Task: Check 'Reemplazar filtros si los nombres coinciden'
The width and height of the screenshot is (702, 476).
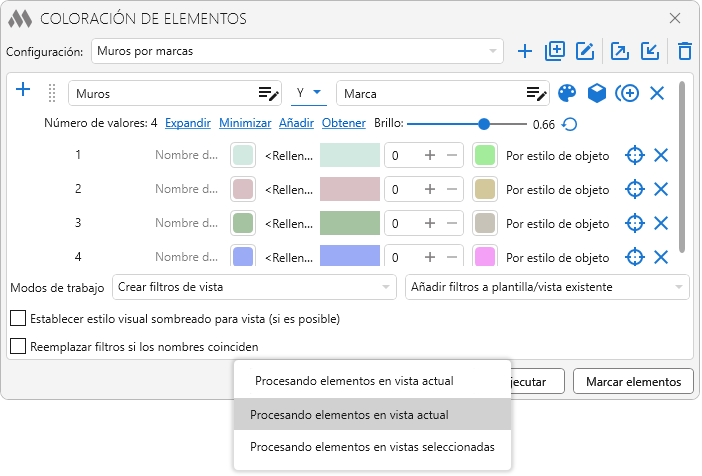Action: (18, 347)
